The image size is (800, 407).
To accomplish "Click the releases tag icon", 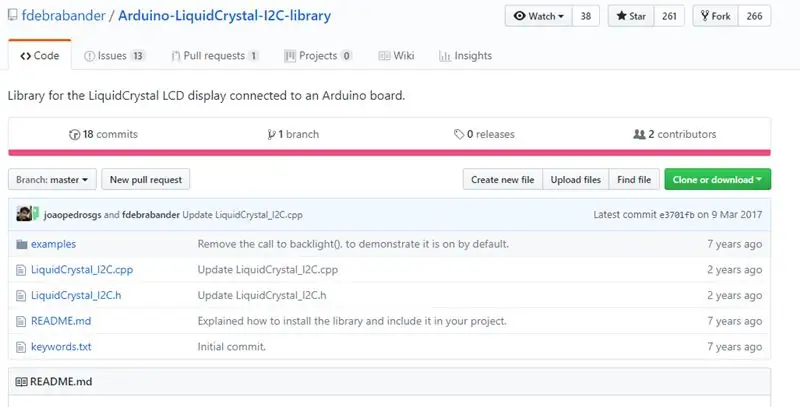I will coord(459,135).
